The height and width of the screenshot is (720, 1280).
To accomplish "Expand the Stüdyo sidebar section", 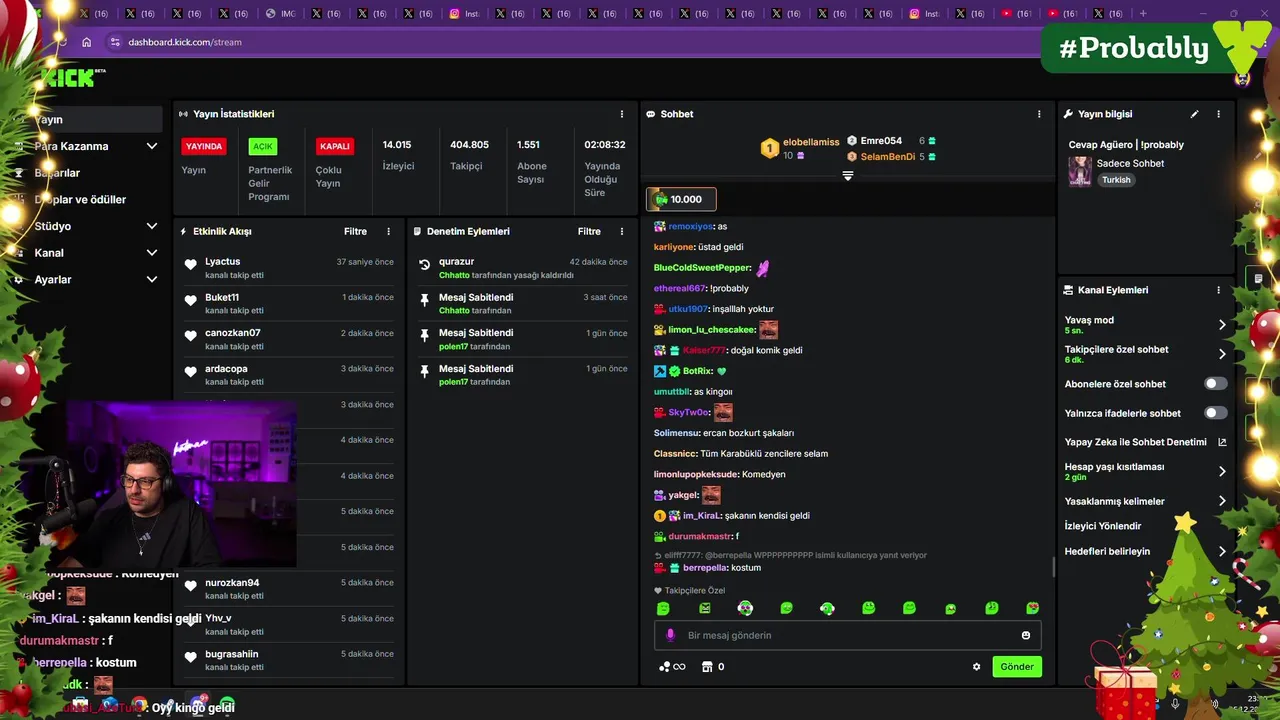I will pyautogui.click(x=152, y=226).
